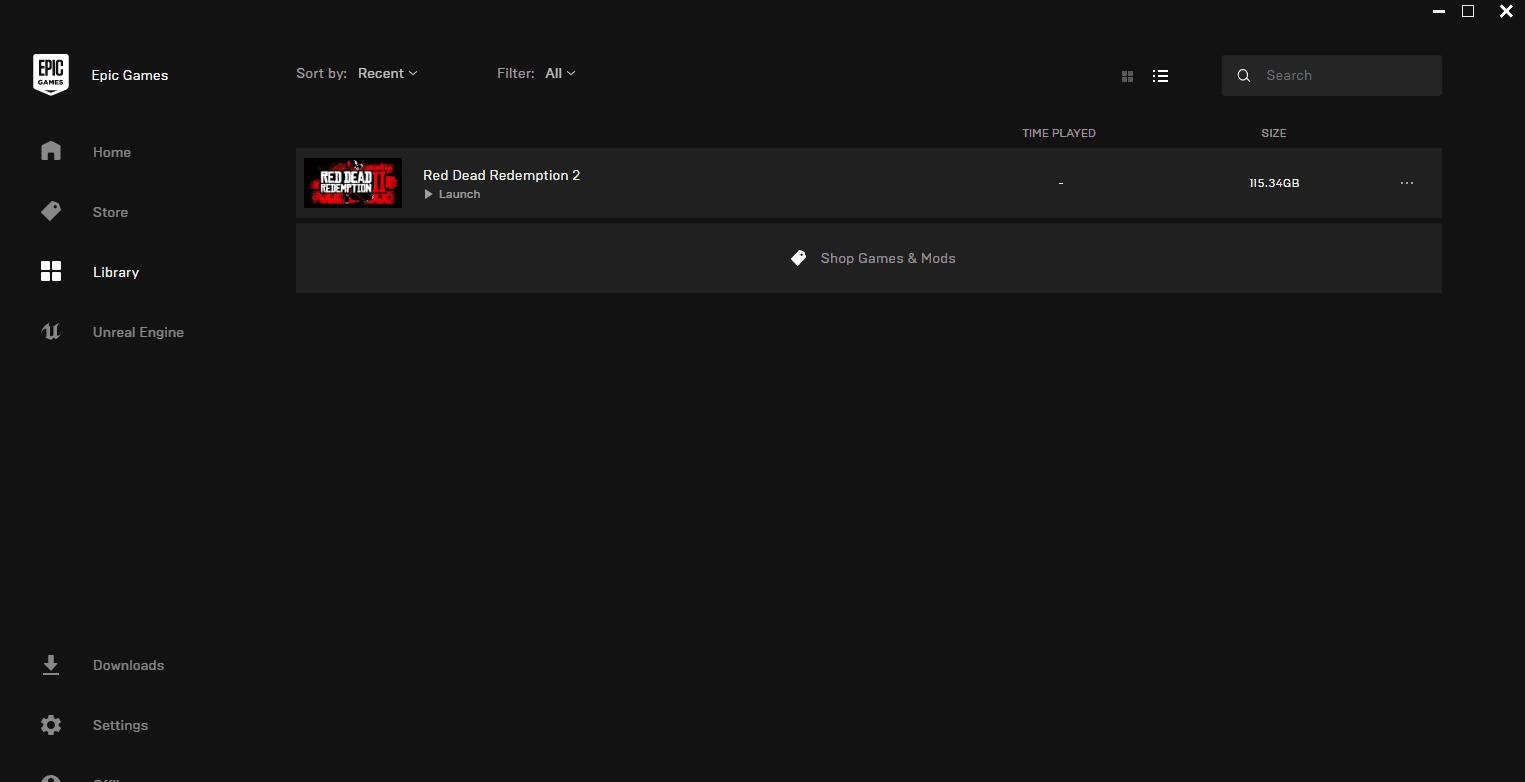This screenshot has width=1525, height=782.
Task: Click the magnifier search icon
Action: [1244, 76]
